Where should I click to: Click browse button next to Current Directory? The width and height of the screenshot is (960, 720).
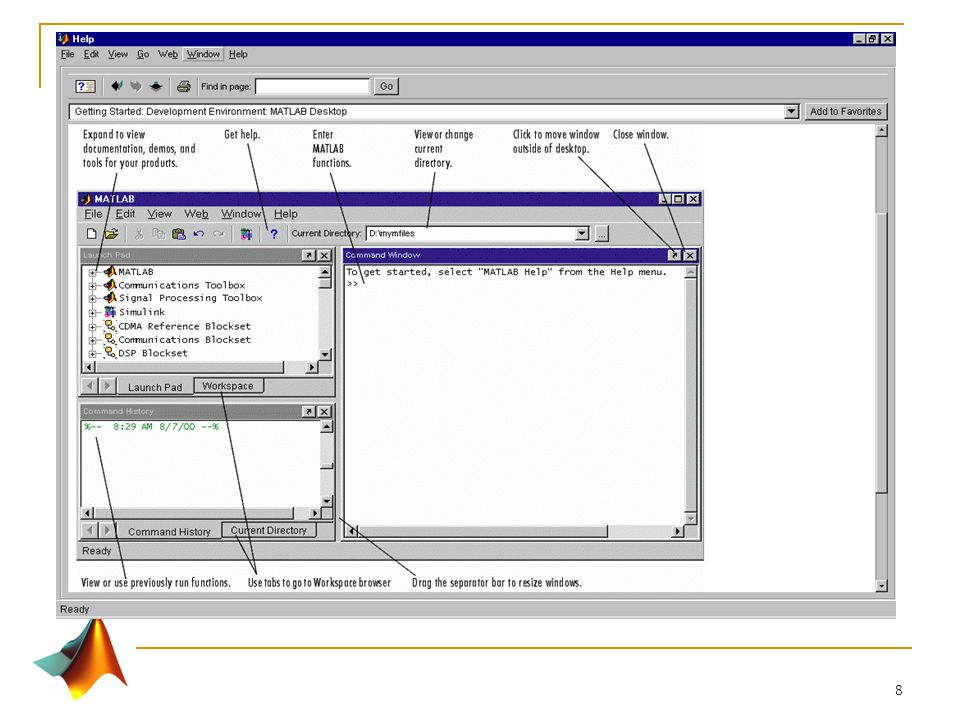(602, 233)
